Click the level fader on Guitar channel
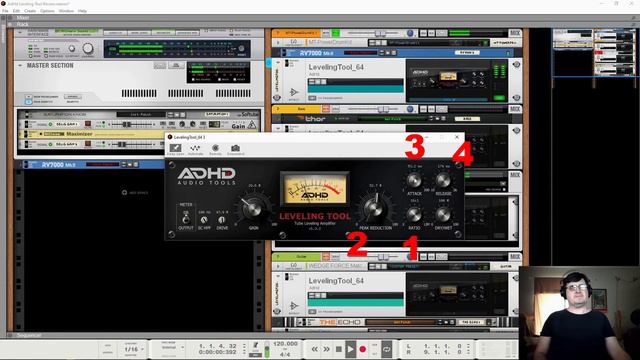Screen dimensions: 640x360 (x=383, y=257)
